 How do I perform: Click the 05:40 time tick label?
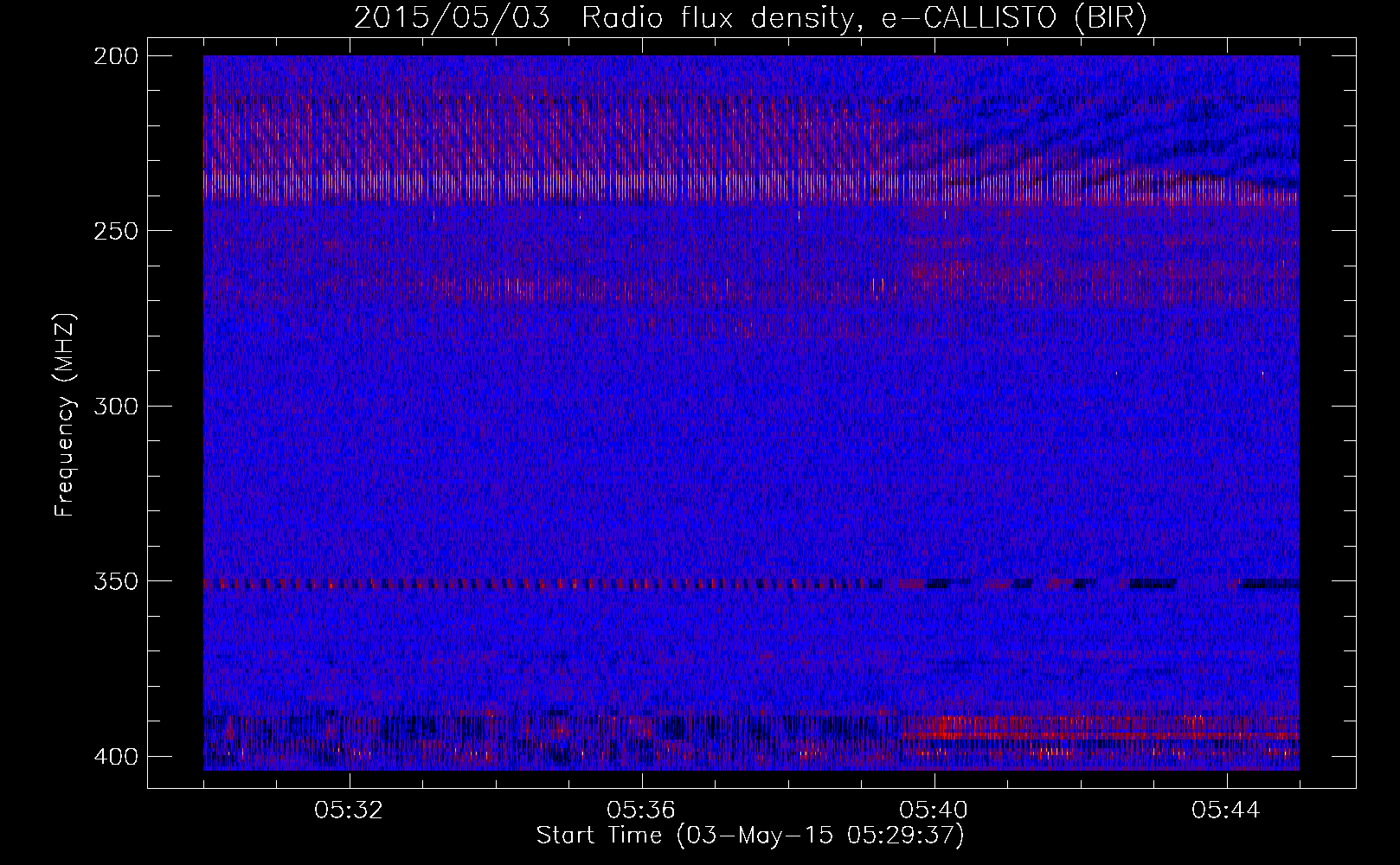[x=934, y=811]
